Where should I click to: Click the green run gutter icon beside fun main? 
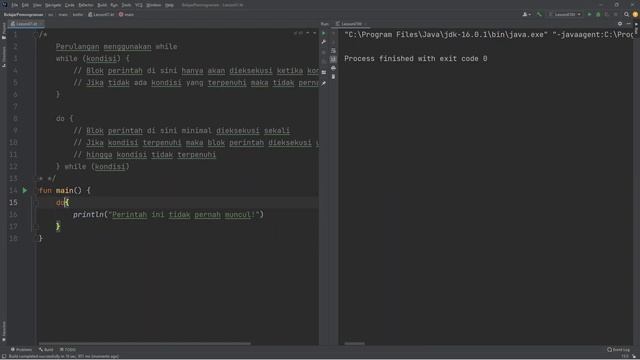(25, 190)
